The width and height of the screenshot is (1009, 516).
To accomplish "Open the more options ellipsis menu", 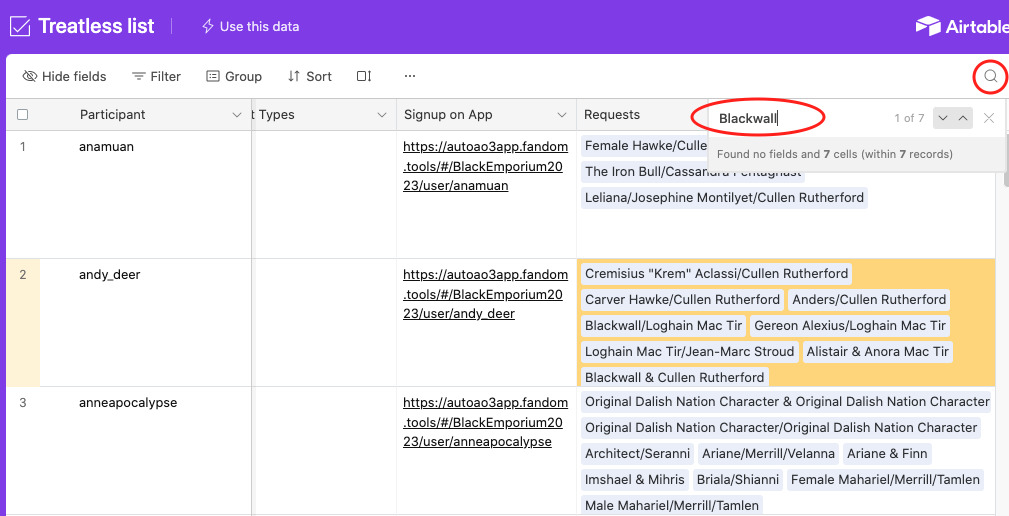I will [410, 77].
